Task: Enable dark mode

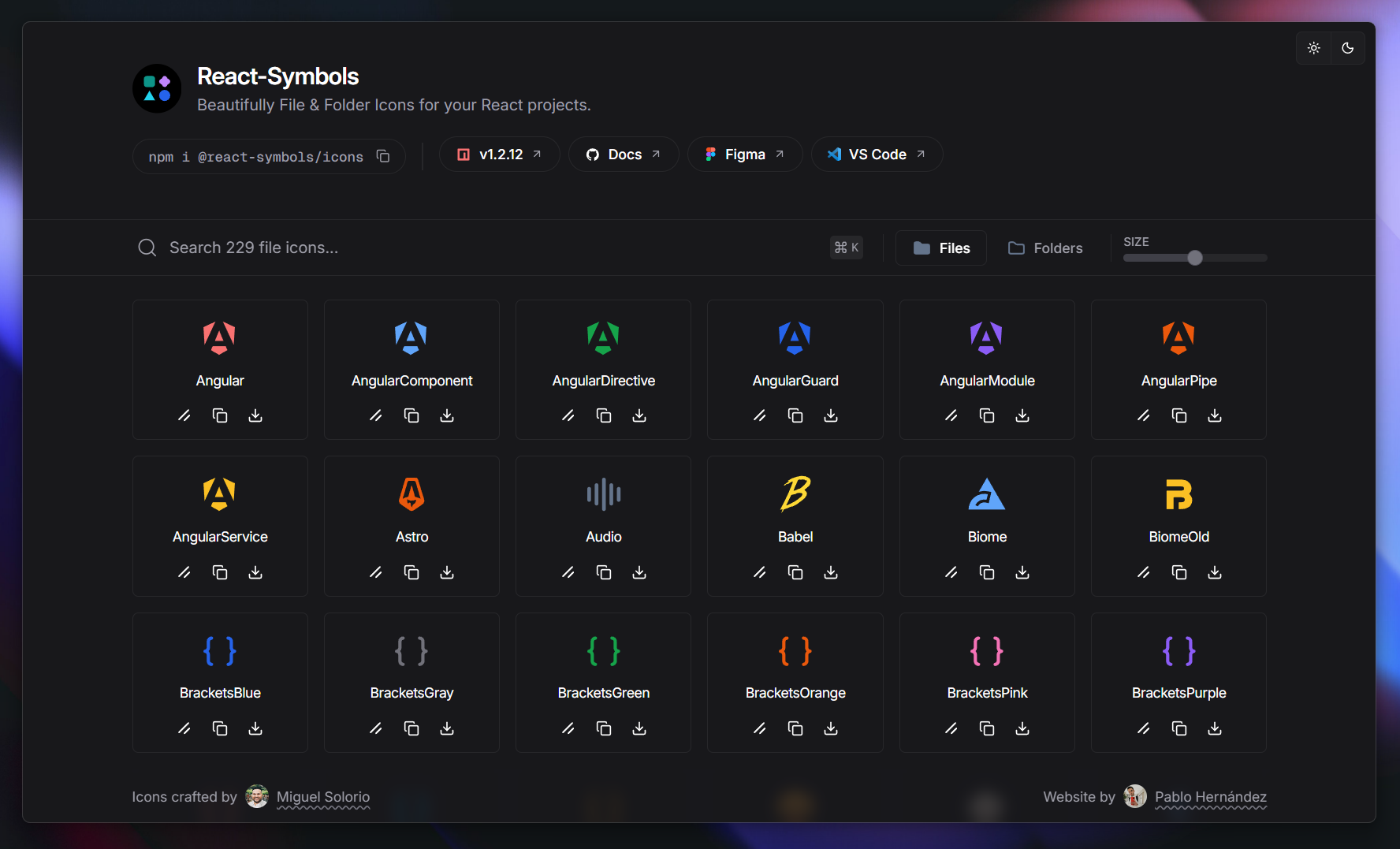Action: point(1348,48)
